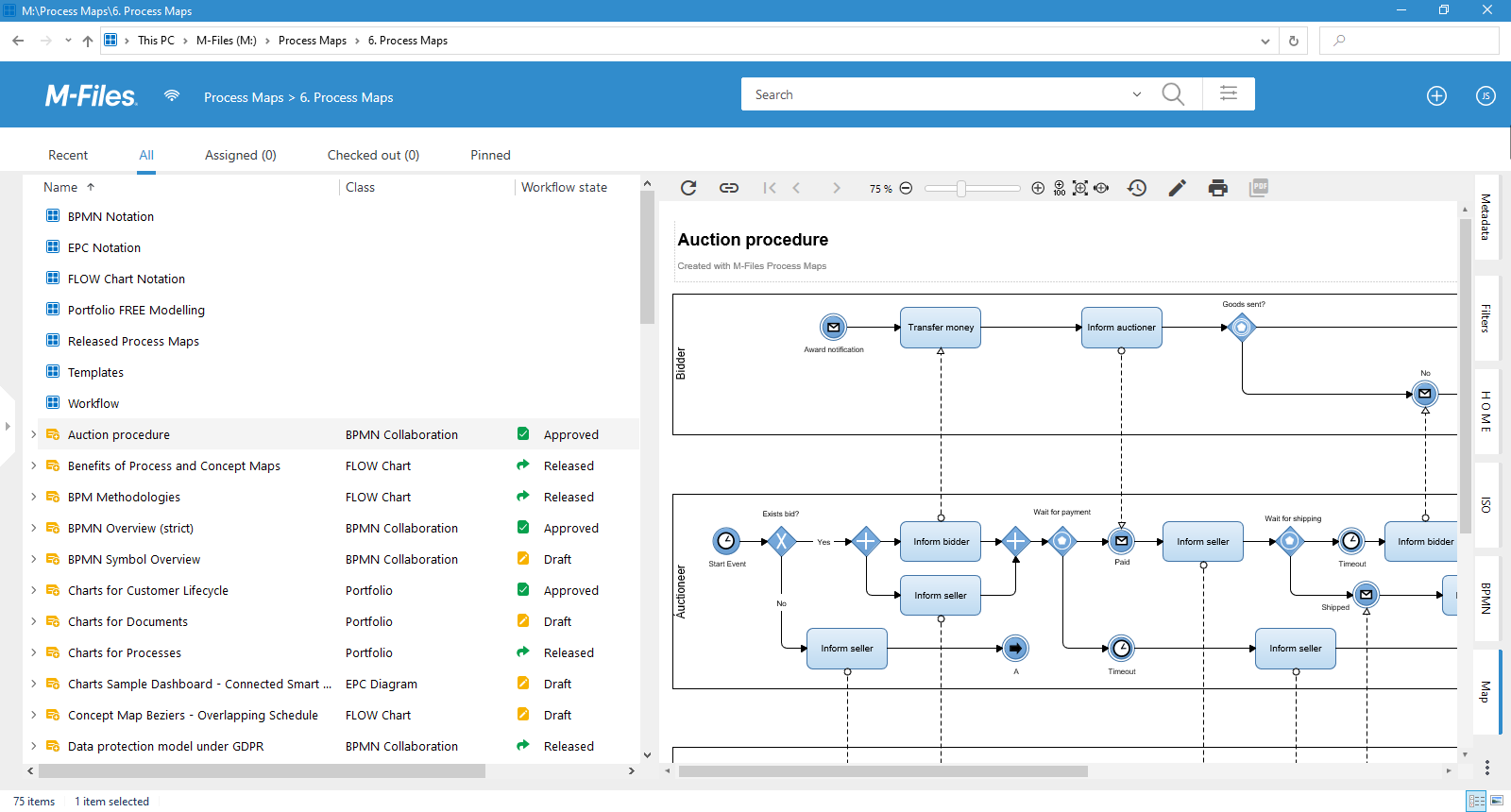Click the copy link icon in preview toolbar
This screenshot has height=812, width=1511.
point(728,188)
